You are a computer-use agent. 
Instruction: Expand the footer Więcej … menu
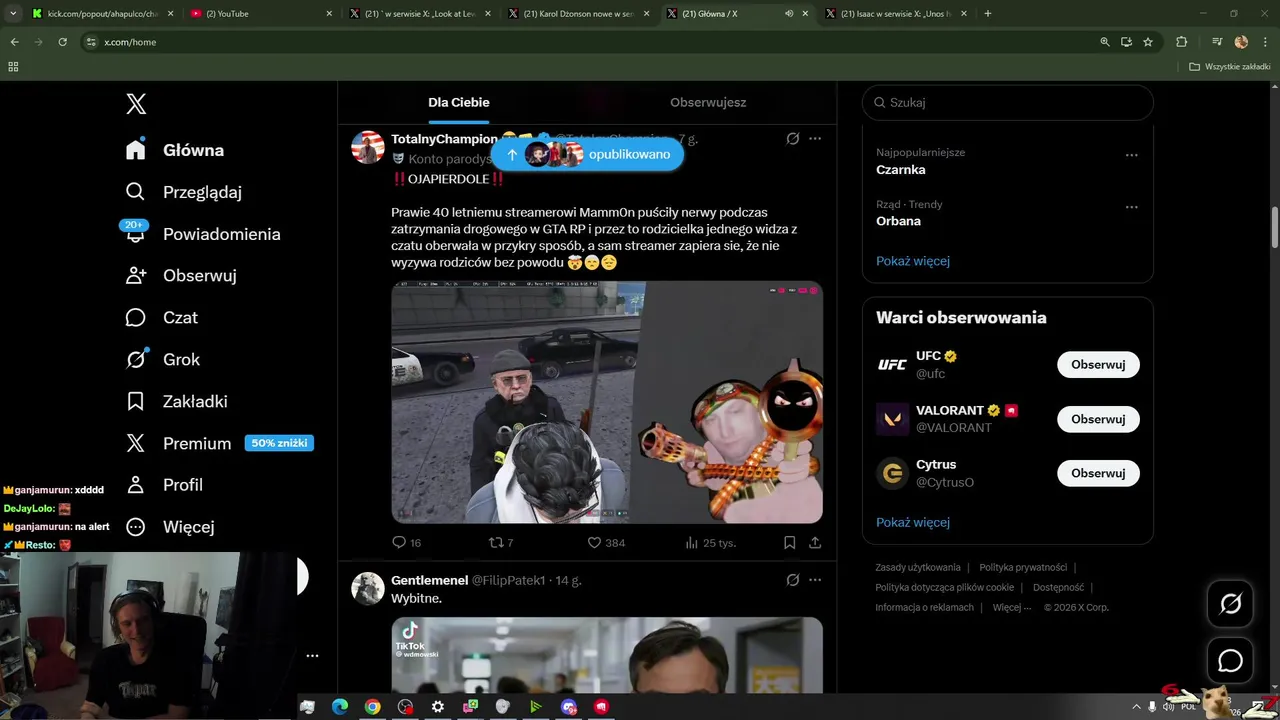pyautogui.click(x=1012, y=607)
